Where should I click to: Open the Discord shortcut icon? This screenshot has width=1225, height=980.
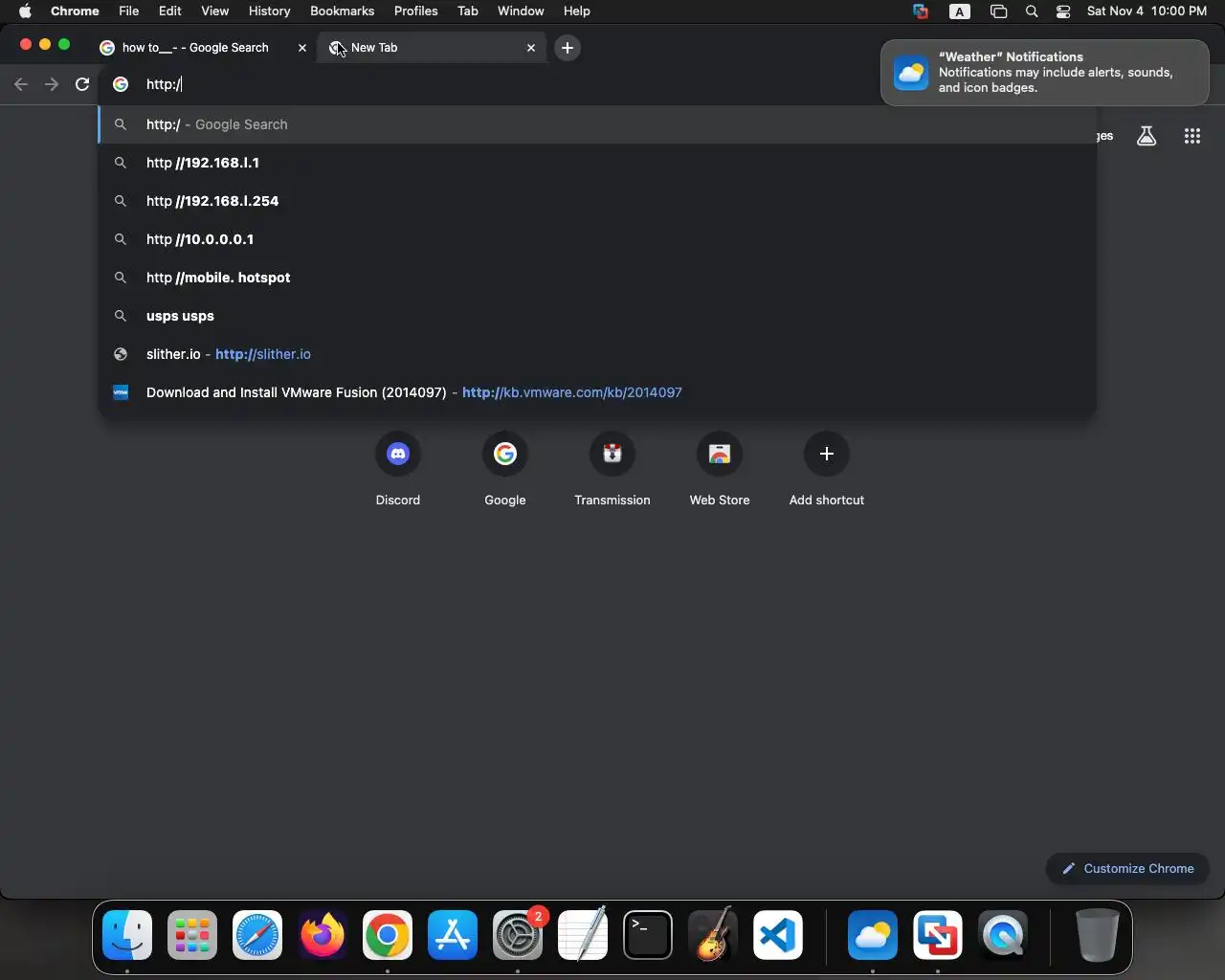coord(398,454)
